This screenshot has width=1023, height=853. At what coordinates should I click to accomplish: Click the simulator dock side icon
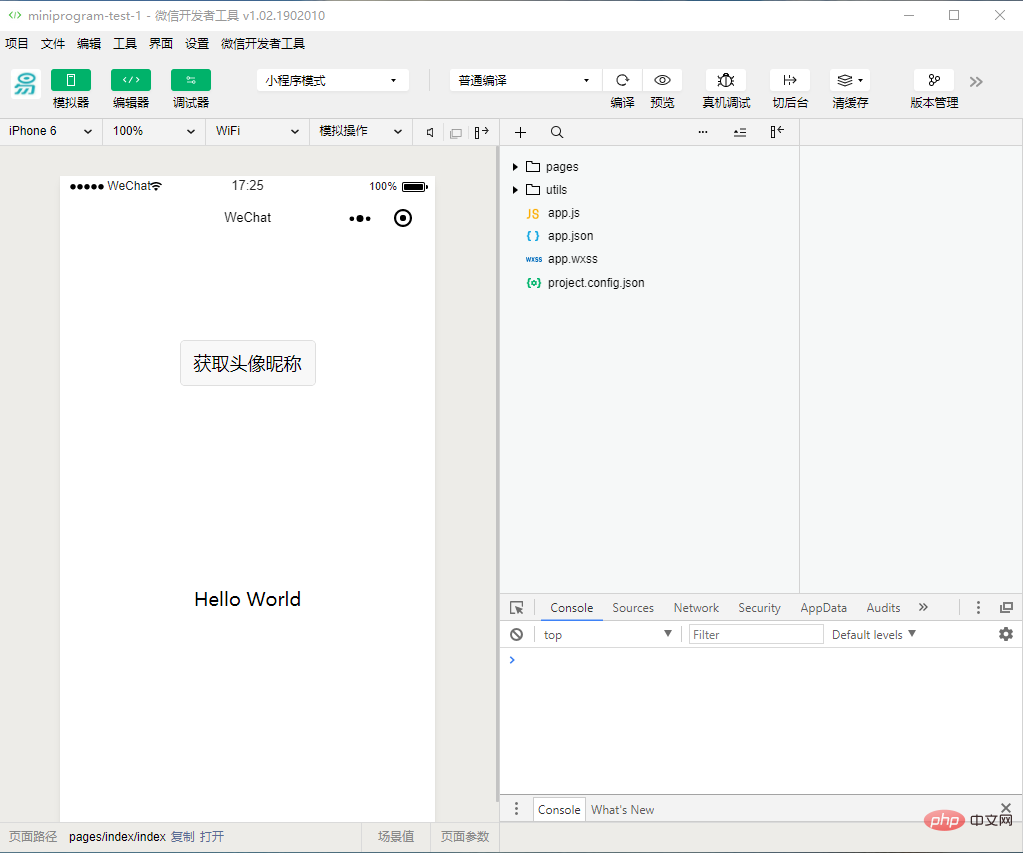click(481, 132)
